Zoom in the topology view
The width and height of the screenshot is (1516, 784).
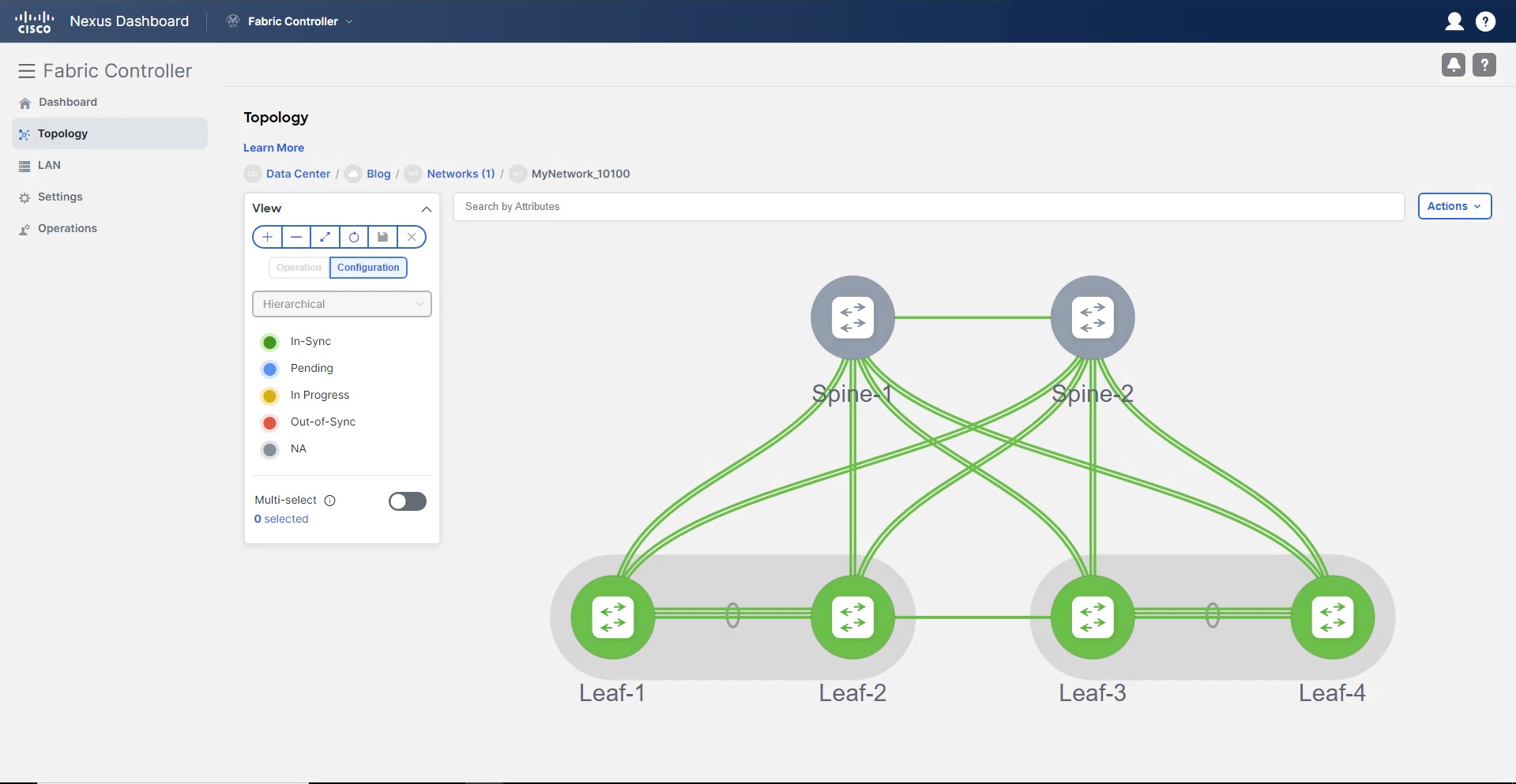[x=267, y=237]
